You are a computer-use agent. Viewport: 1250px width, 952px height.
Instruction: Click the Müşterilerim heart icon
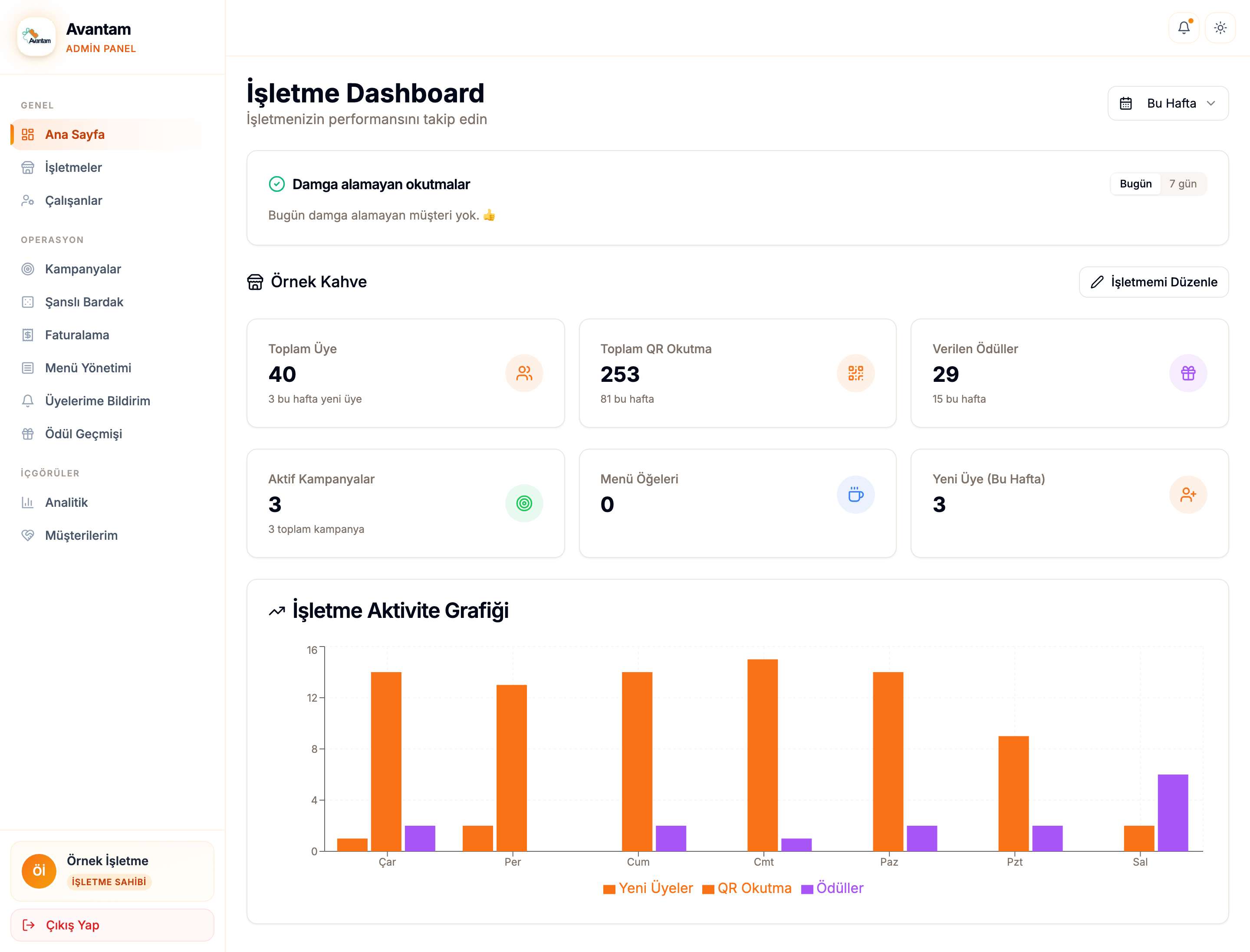tap(28, 535)
